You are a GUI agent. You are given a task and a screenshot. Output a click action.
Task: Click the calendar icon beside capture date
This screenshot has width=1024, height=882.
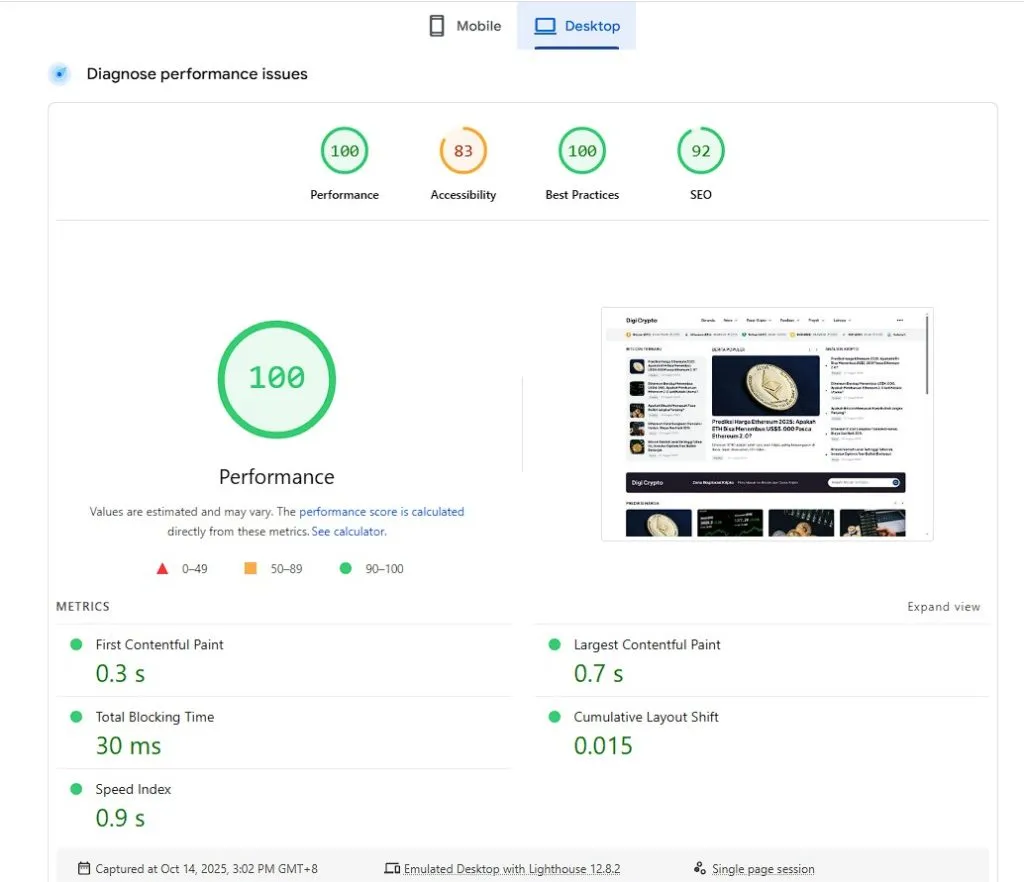click(x=84, y=869)
